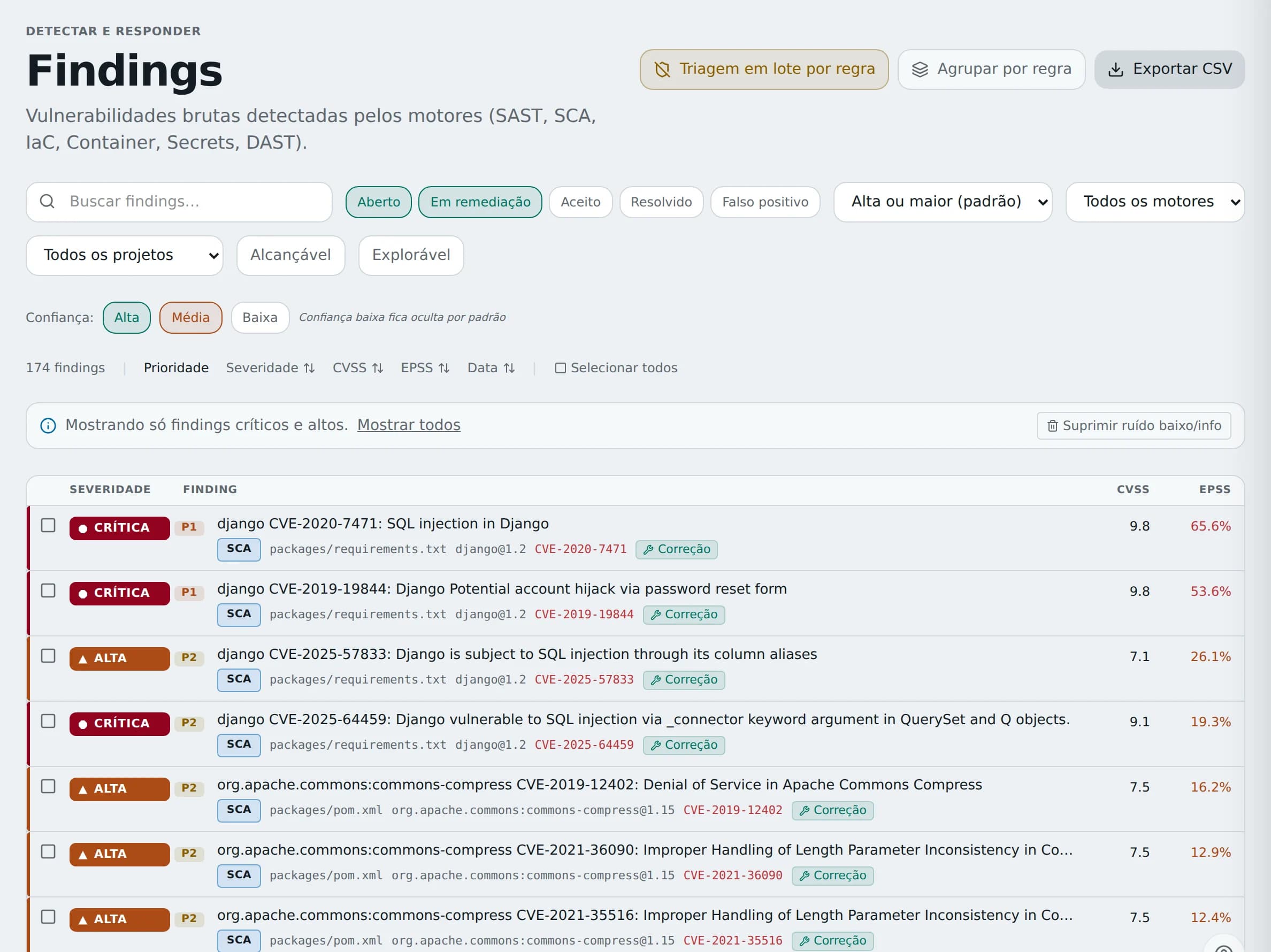Click the sort arrows next to Severidade
Screen dimensions: 1271x952
(309, 368)
